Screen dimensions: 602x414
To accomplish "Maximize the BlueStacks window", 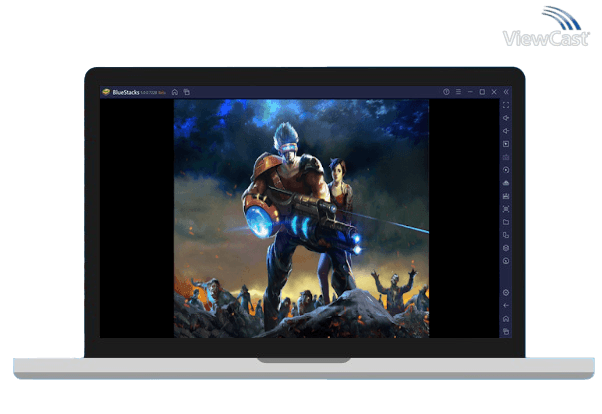I will (482, 92).
